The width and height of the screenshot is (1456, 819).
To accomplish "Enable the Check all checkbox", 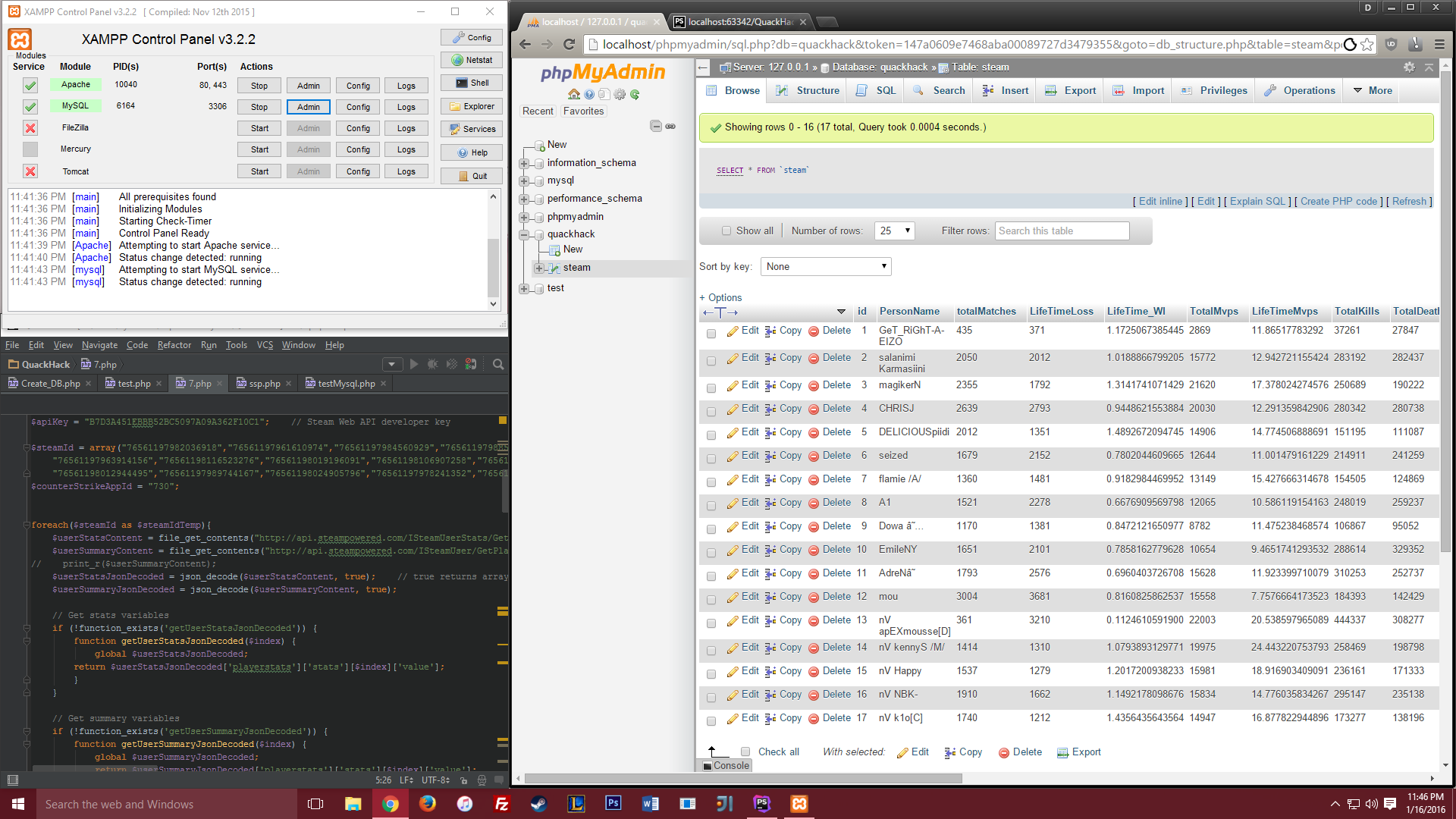I will click(745, 752).
